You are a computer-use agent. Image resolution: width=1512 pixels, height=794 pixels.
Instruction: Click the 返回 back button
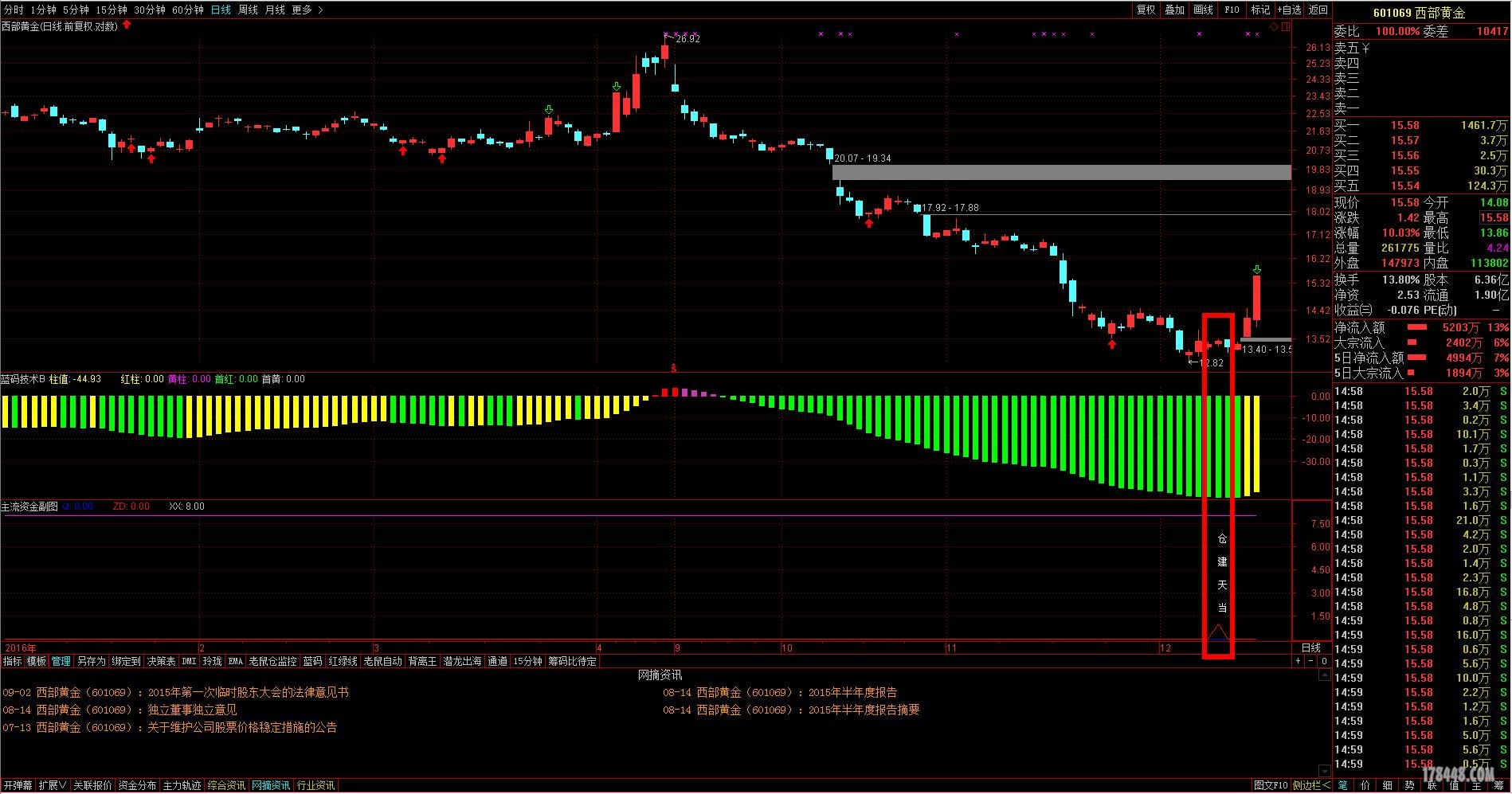tap(1318, 10)
